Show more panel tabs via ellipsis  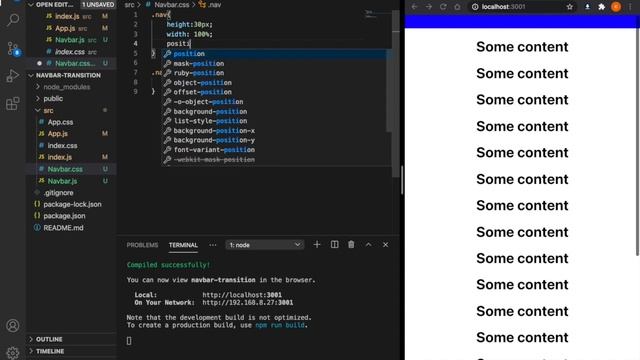213,245
